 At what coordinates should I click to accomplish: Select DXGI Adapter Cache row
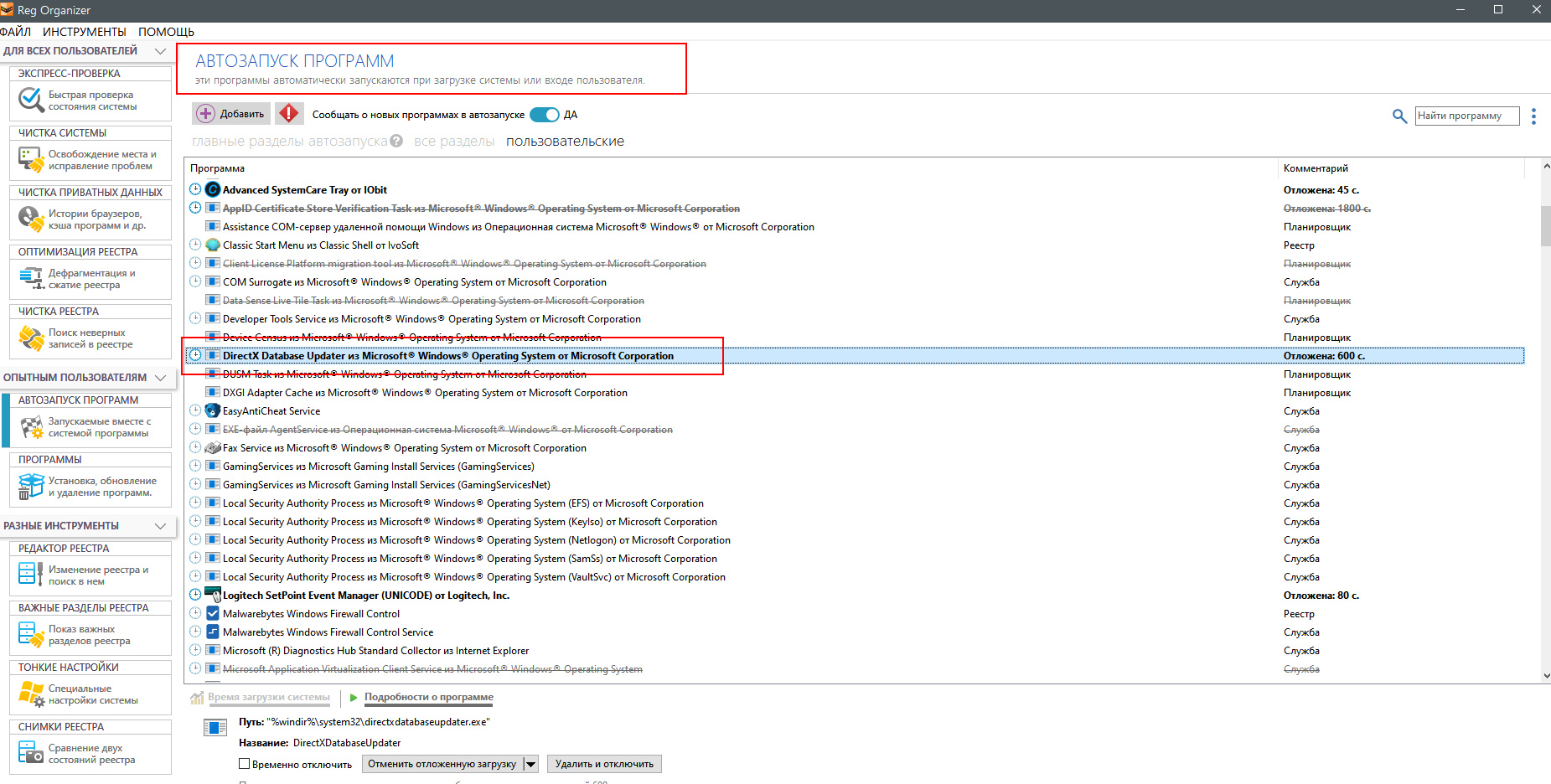(855, 393)
